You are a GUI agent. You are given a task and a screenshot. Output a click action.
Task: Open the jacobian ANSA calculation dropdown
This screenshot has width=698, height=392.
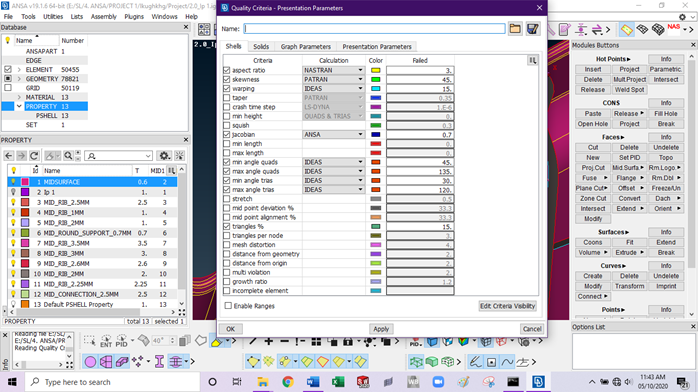tap(333, 134)
